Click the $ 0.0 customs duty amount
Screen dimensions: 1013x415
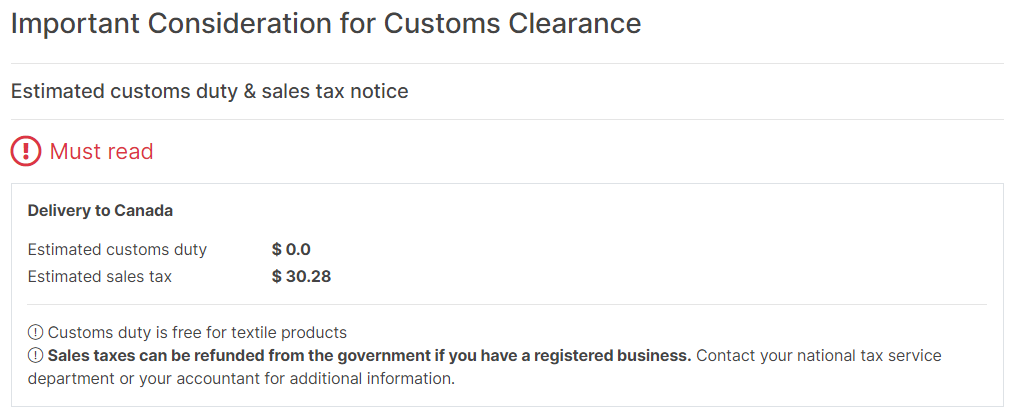point(291,250)
